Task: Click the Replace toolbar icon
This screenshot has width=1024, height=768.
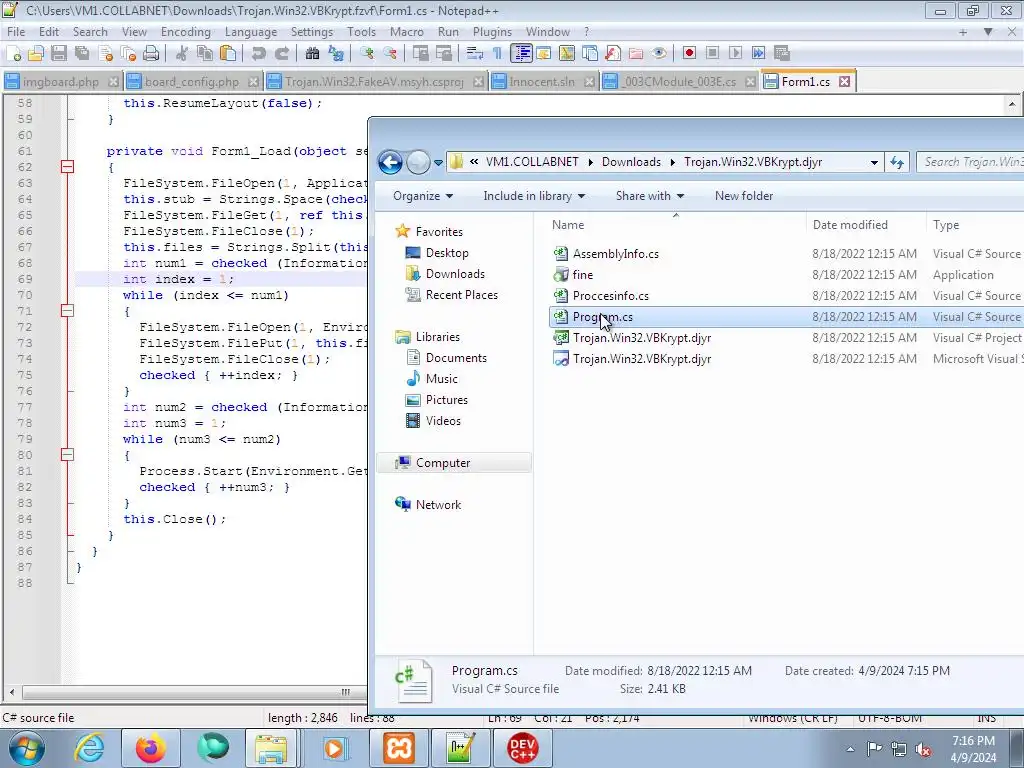Action: point(336,54)
